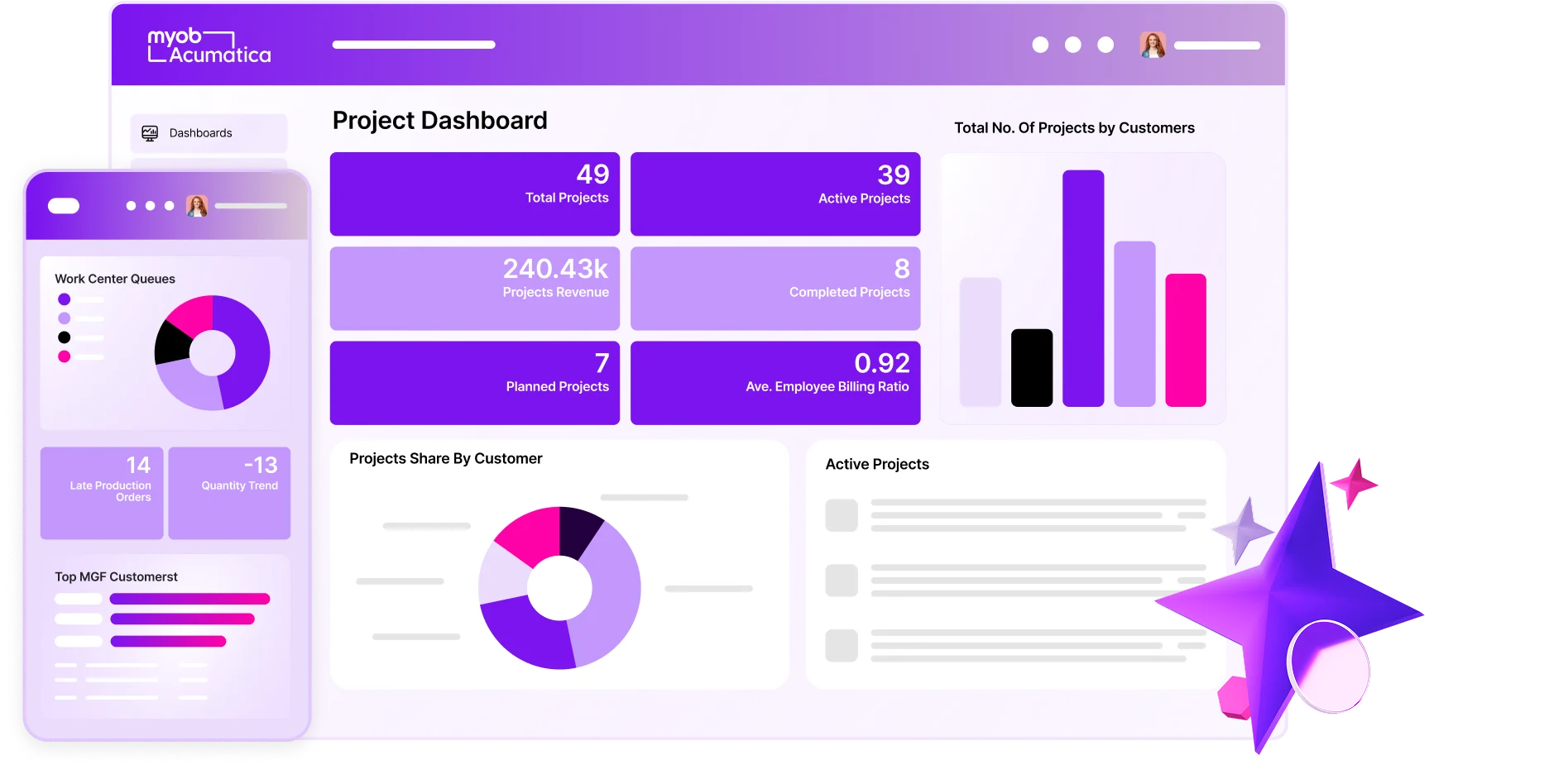The width and height of the screenshot is (1549, 784).
Task: Open the Dashboards sidebar icon
Action: [x=149, y=132]
